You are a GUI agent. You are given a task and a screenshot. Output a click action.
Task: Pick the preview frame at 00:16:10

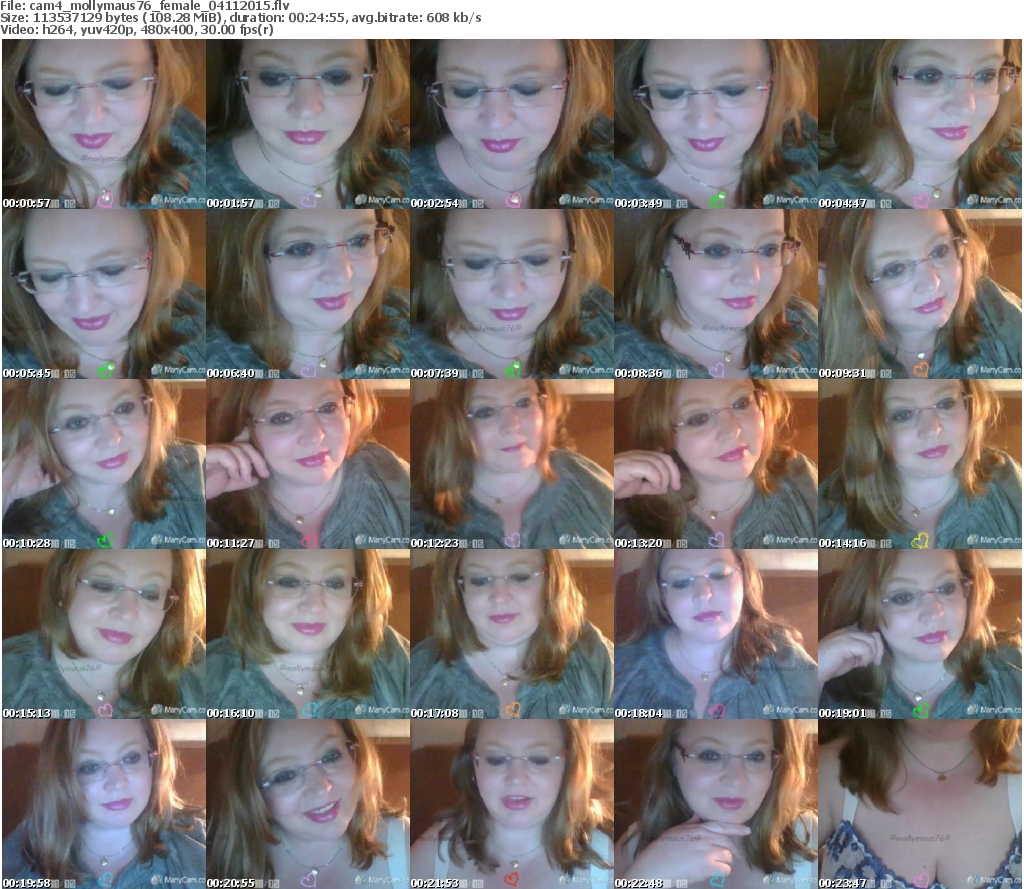tap(308, 634)
